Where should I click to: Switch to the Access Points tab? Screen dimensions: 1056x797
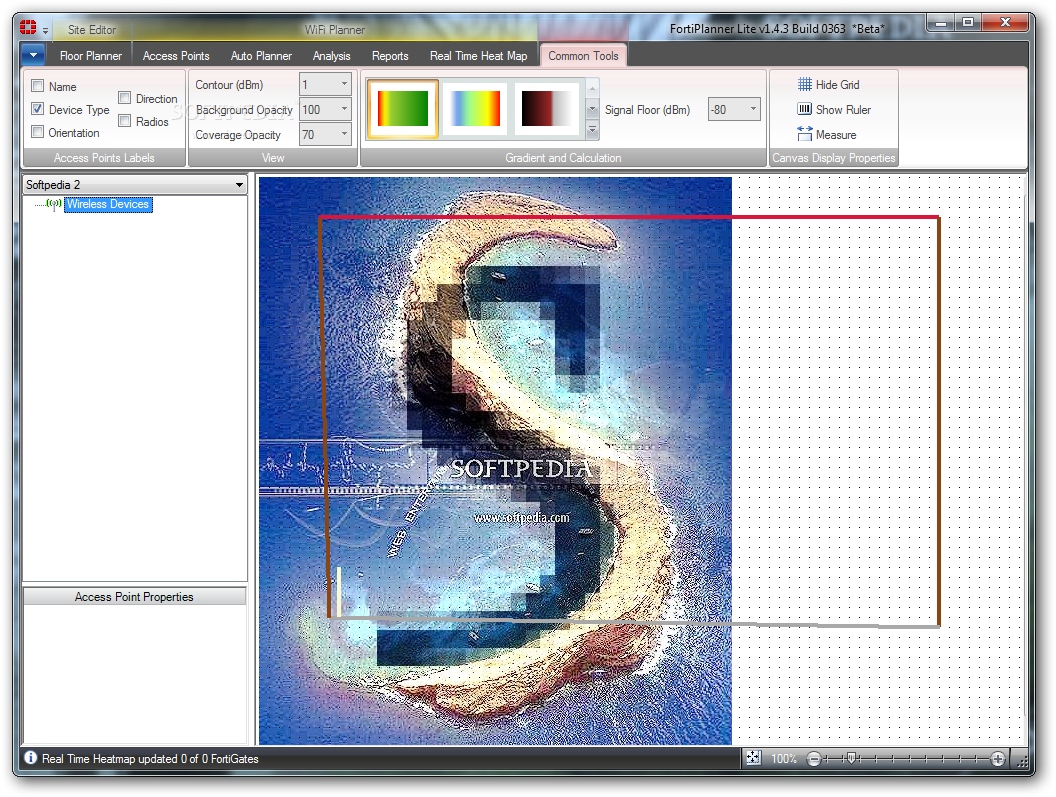coord(176,56)
